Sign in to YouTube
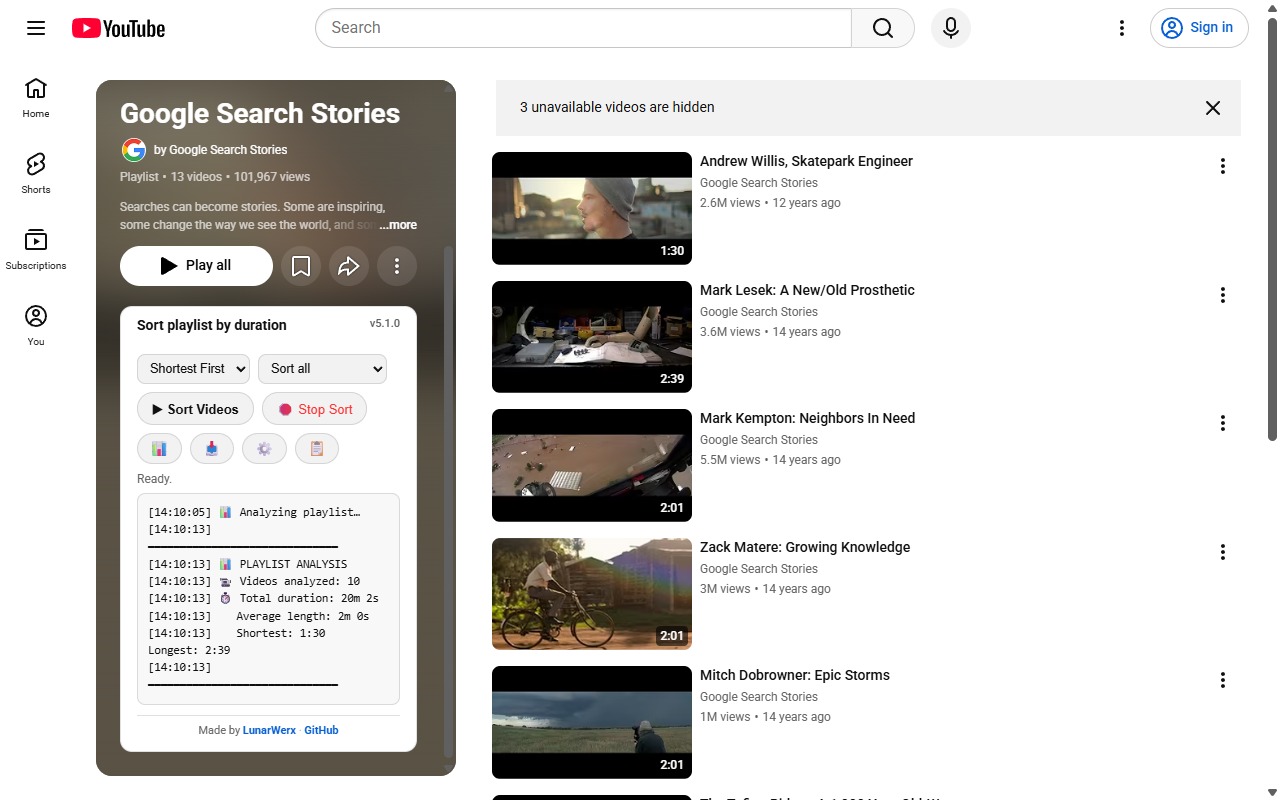This screenshot has height=800, width=1280. pos(1199,28)
